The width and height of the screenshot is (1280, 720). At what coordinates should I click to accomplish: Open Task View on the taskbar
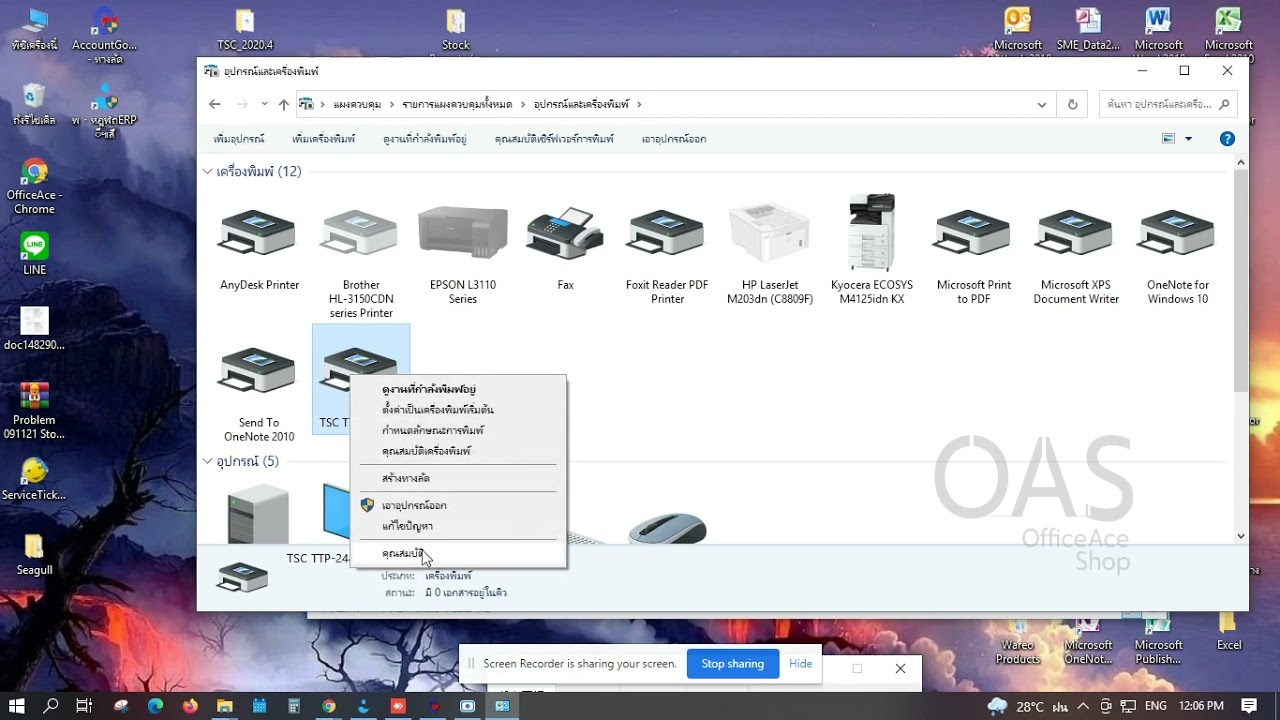coord(85,706)
